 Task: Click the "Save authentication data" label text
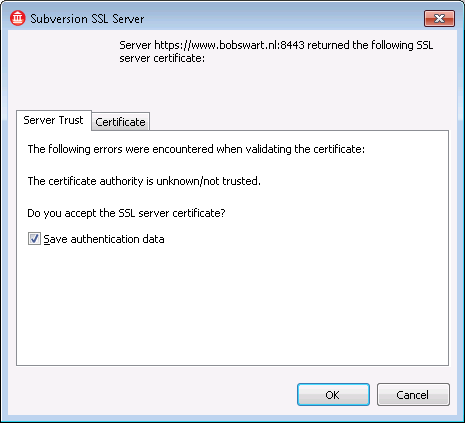click(104, 239)
